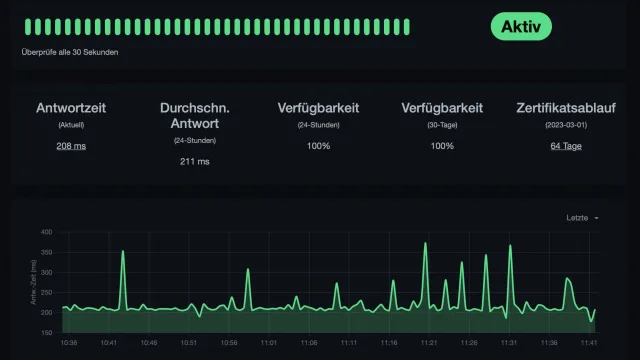
Task: Click the 100% value under Verfügbarkeit (24-Stunden)
Action: point(318,146)
